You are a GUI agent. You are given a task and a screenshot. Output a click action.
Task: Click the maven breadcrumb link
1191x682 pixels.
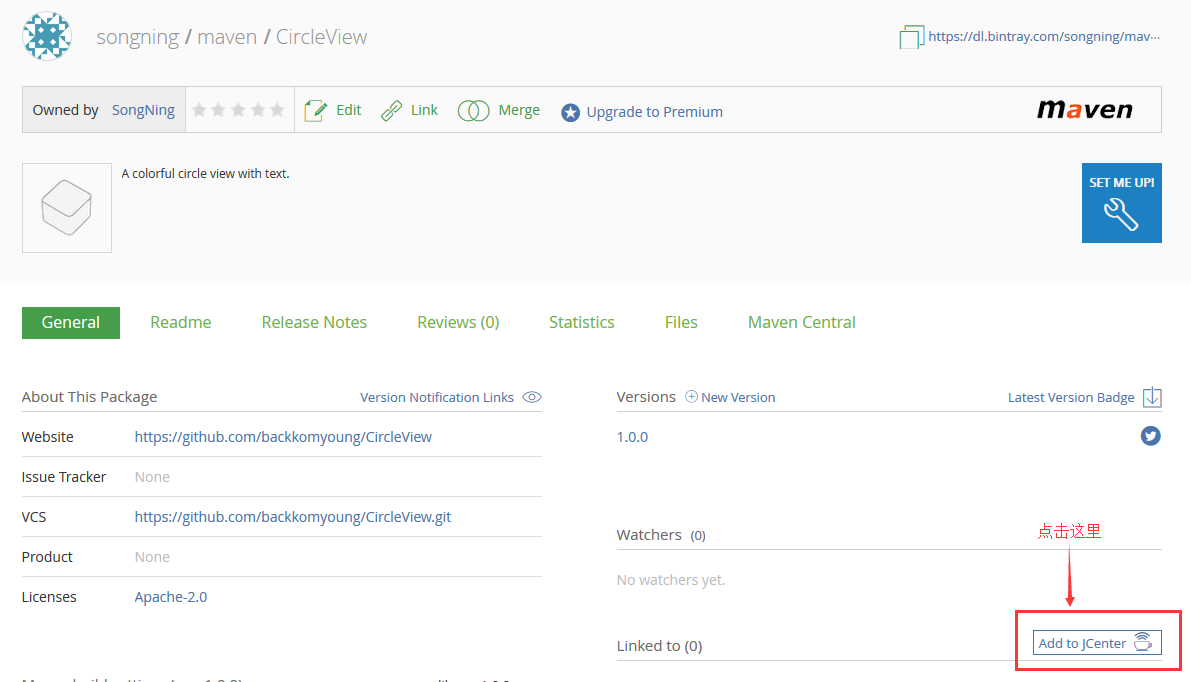[x=227, y=36]
